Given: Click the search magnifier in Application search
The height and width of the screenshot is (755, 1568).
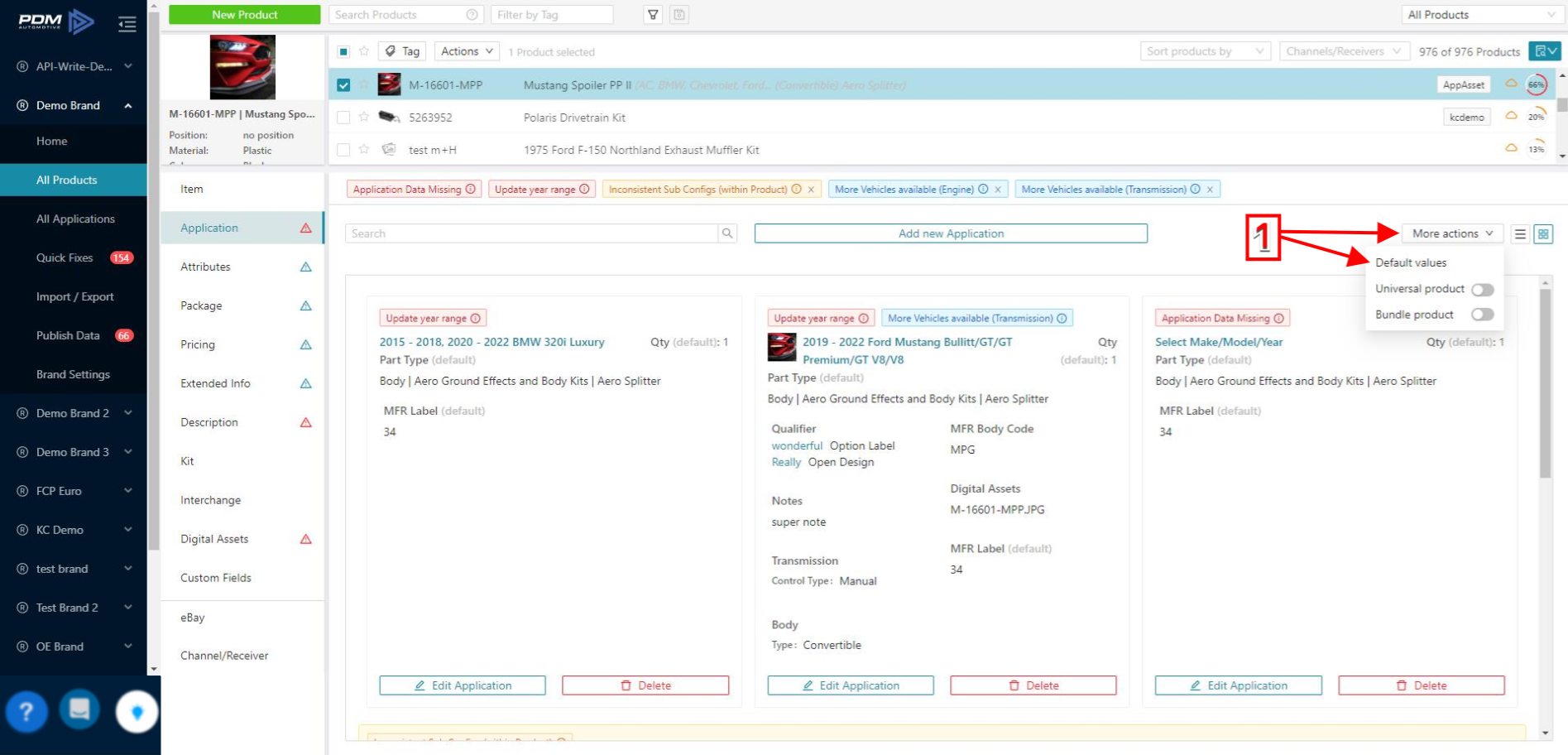Looking at the screenshot, I should click(727, 233).
